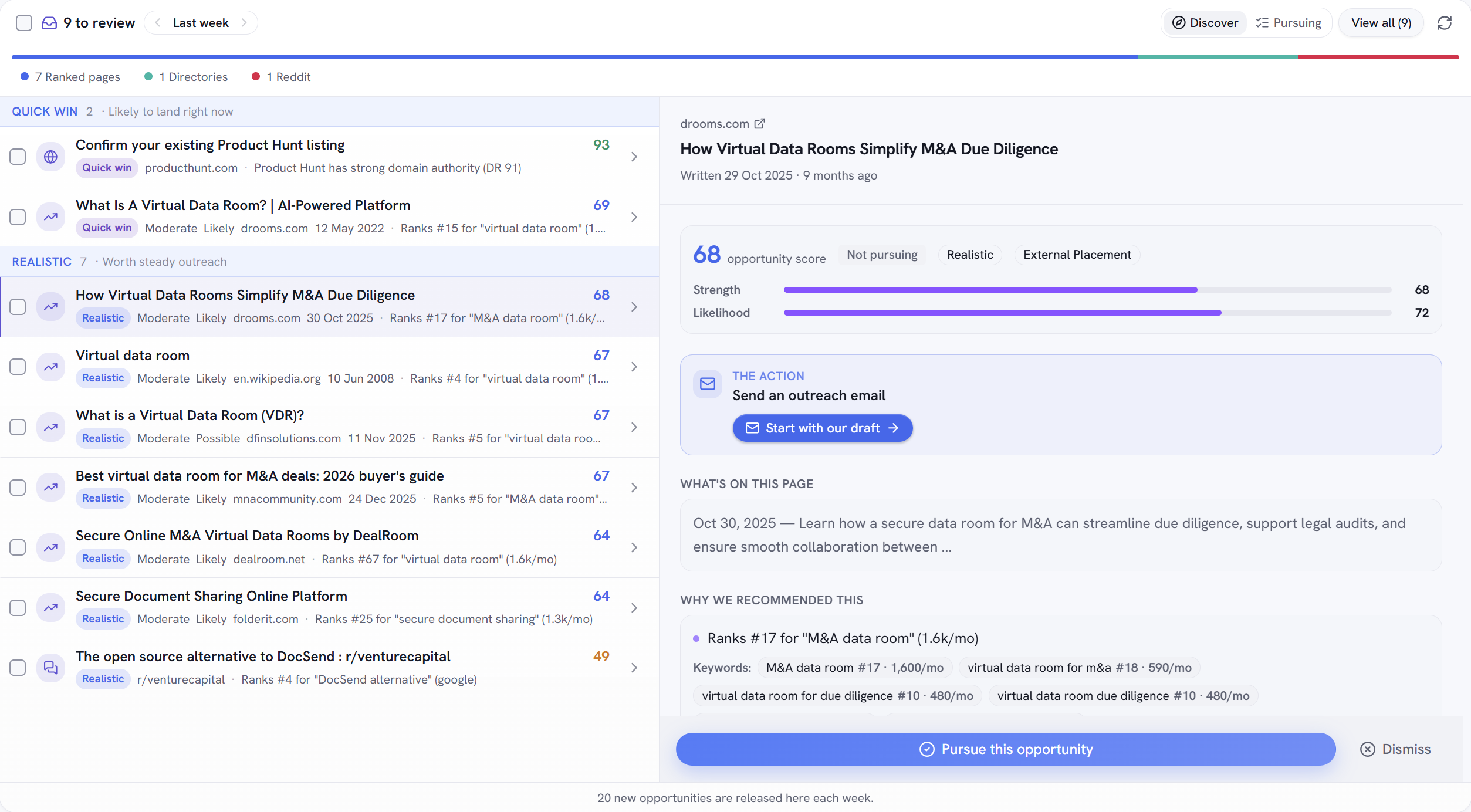The image size is (1471, 812).
Task: Click the 'virtual data room due diligence #10' chip
Action: pos(1124,696)
